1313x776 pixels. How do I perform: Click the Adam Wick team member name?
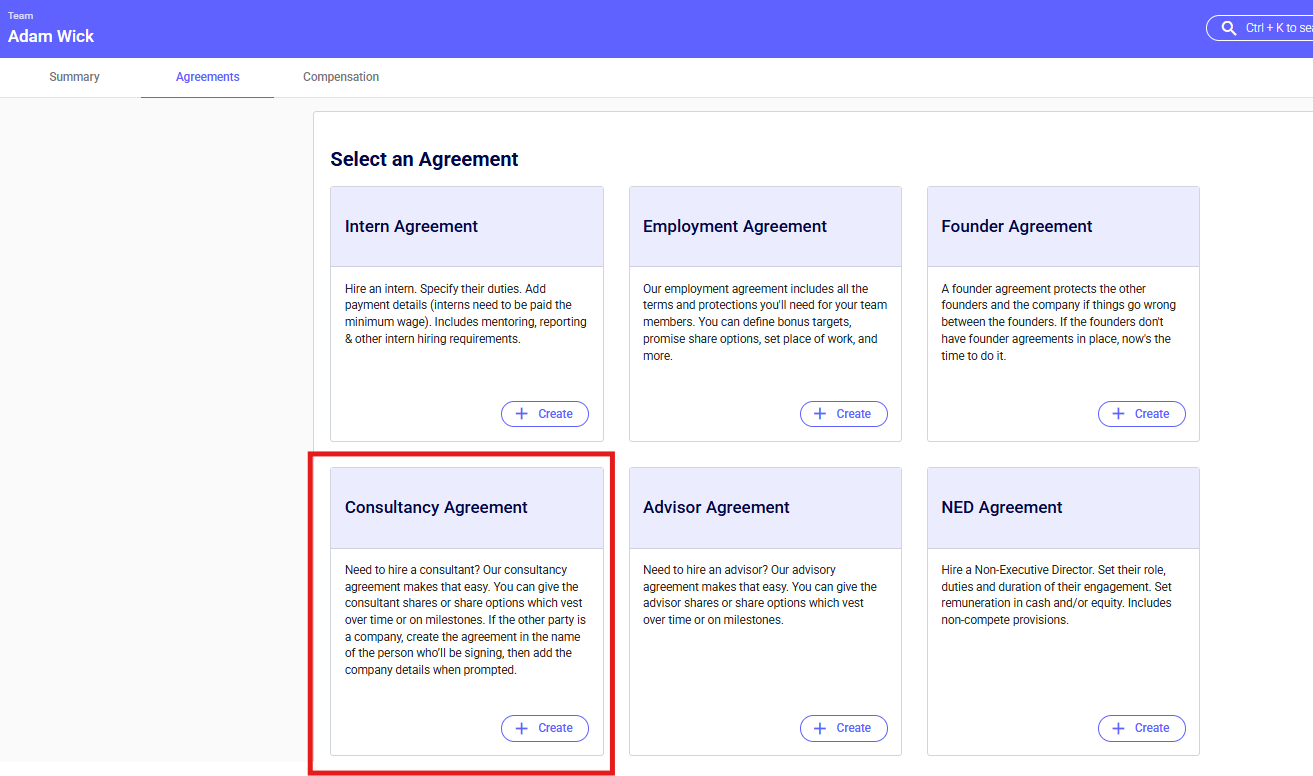51,36
